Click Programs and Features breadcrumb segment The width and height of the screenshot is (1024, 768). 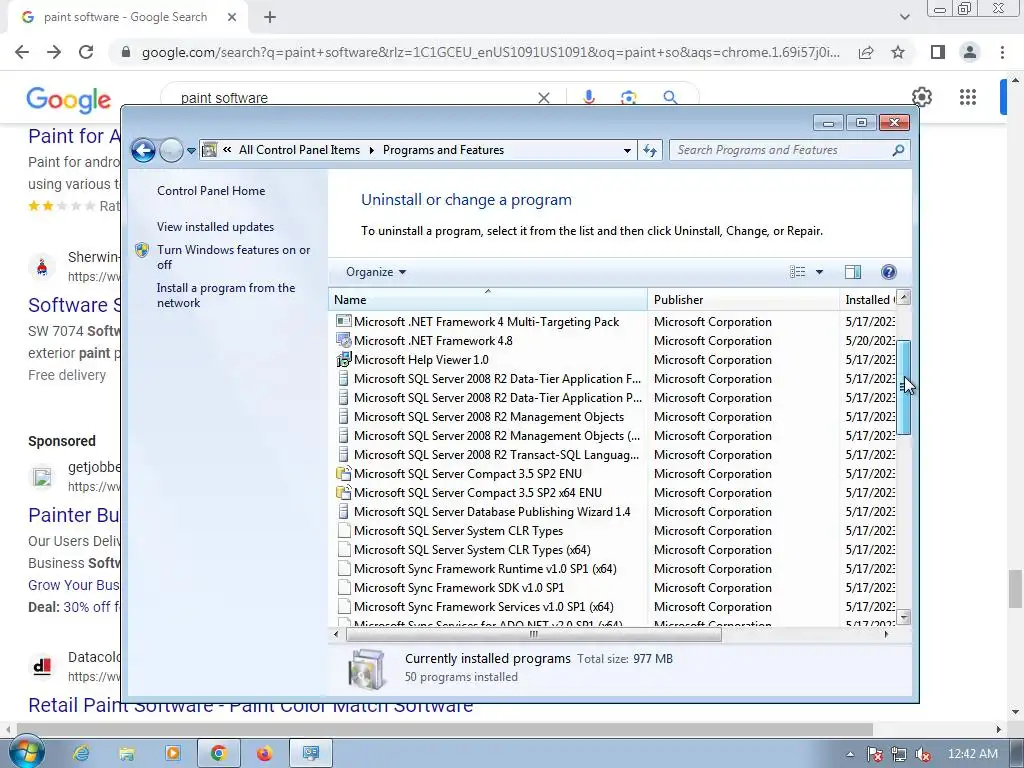[x=443, y=150]
